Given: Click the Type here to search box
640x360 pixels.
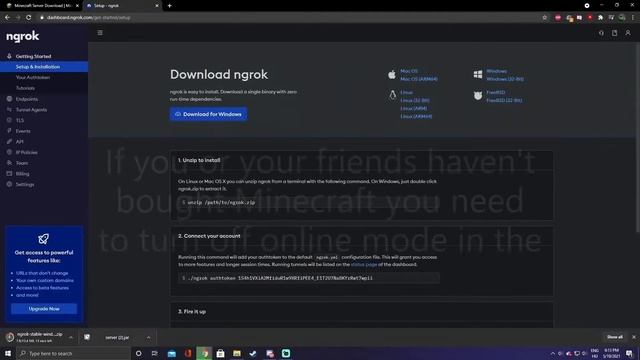Looking at the screenshot, I should coord(74,353).
